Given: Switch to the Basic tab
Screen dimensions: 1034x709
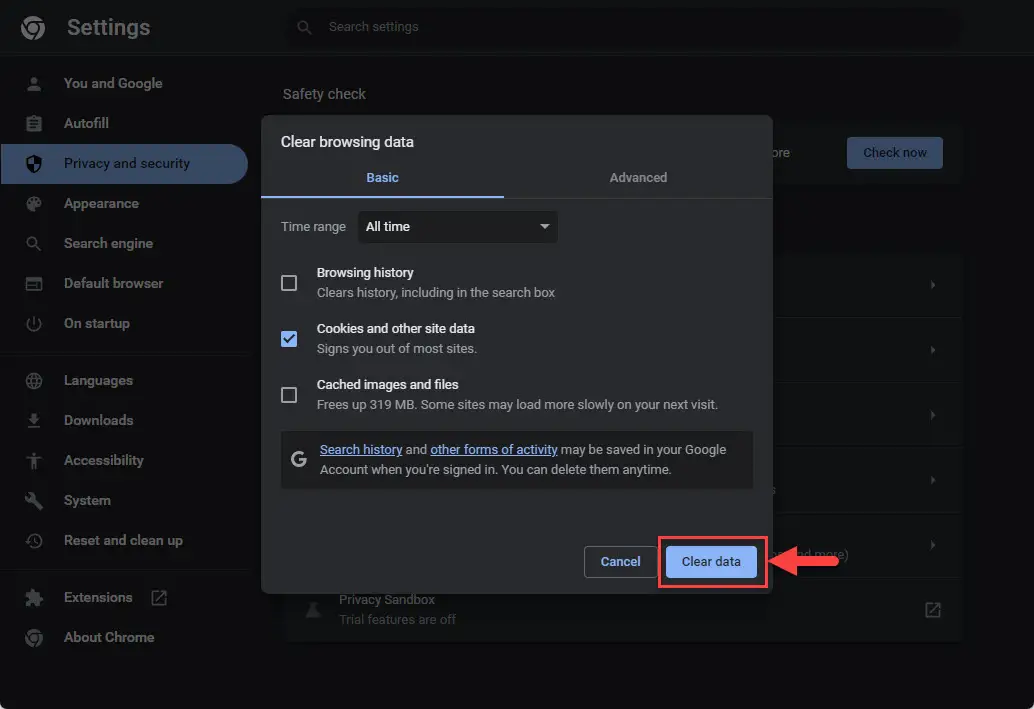Looking at the screenshot, I should 382,178.
